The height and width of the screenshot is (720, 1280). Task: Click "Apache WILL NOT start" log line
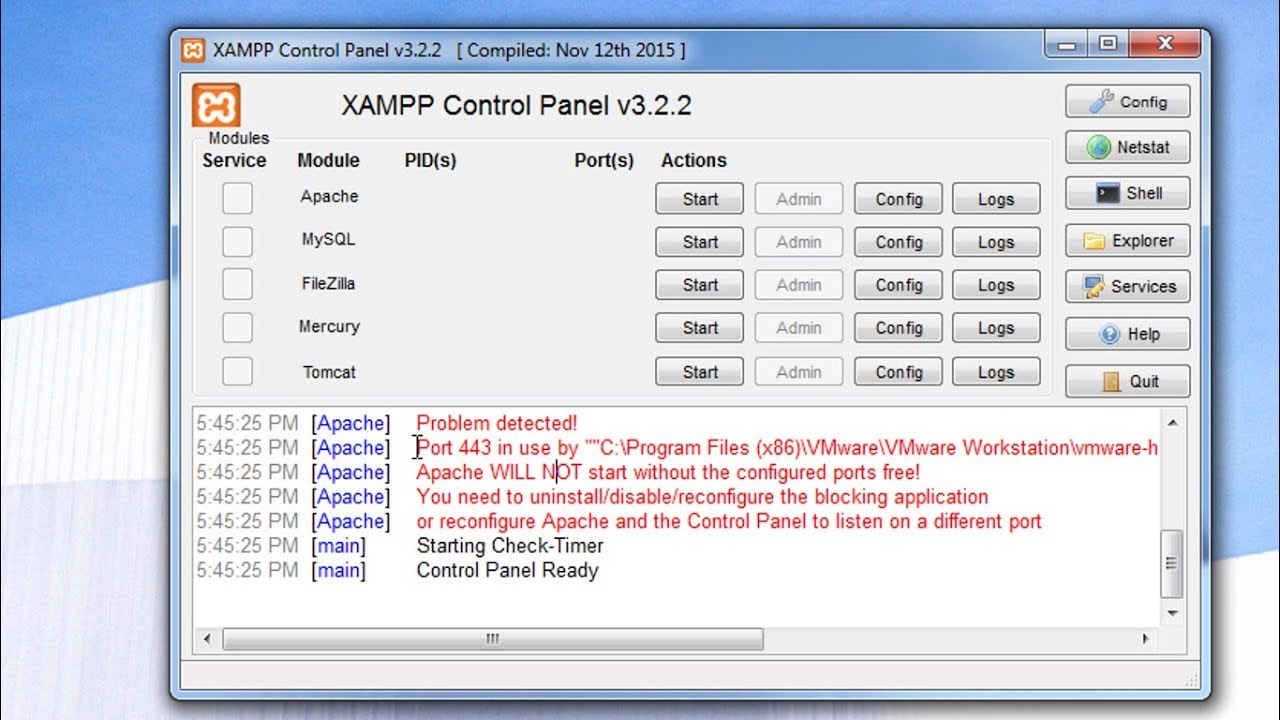(668, 472)
